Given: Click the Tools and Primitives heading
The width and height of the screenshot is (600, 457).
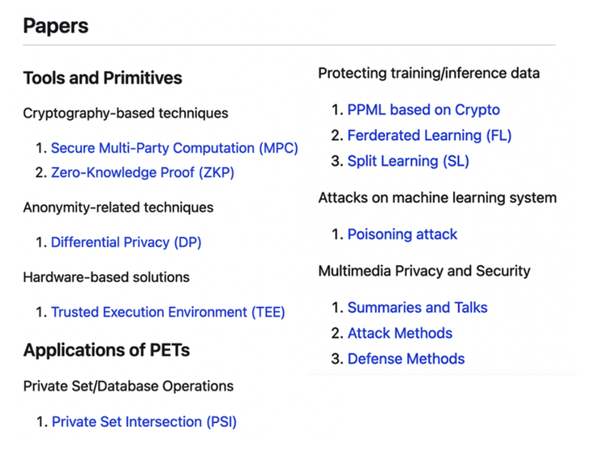Looking at the screenshot, I should click(x=102, y=77).
